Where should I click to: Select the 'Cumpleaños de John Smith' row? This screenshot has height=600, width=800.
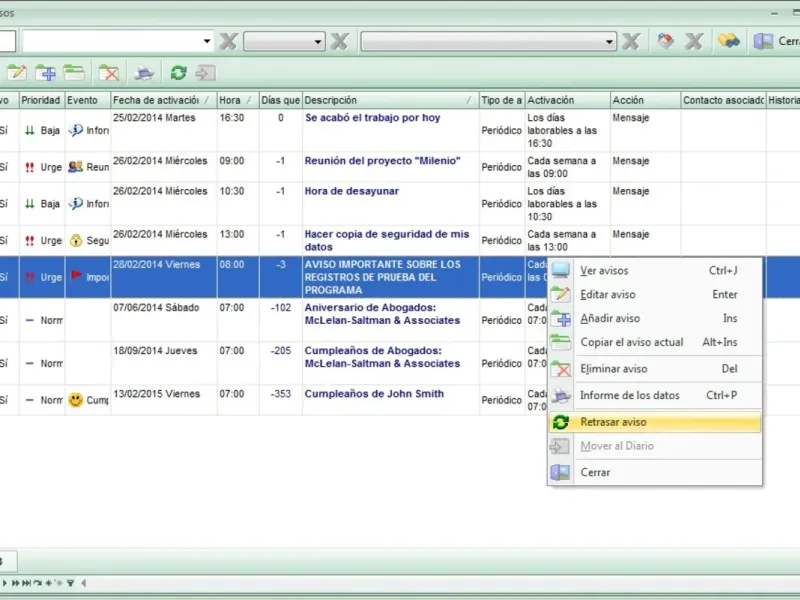[x=400, y=400]
